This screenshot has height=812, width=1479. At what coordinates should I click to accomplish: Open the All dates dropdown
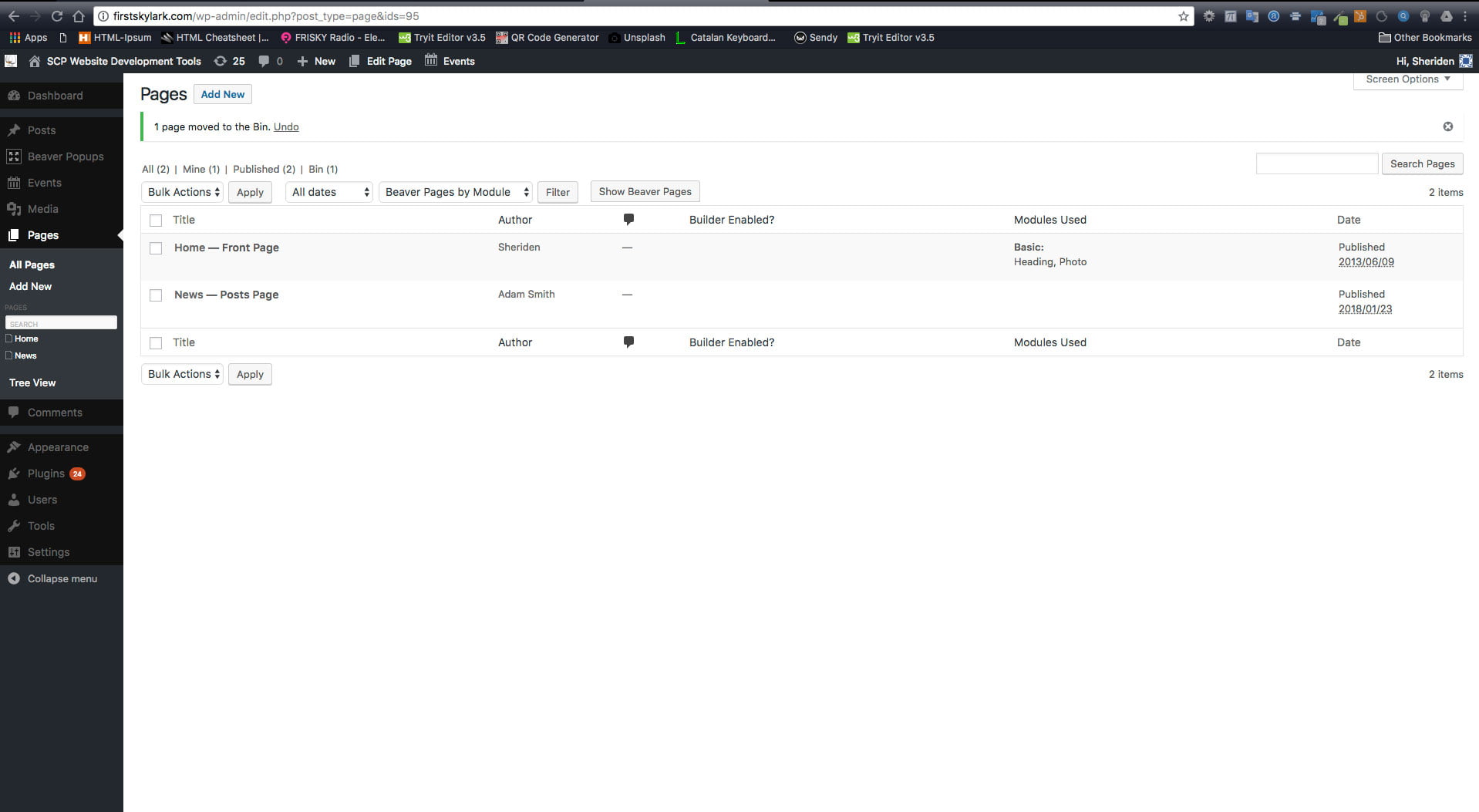329,192
